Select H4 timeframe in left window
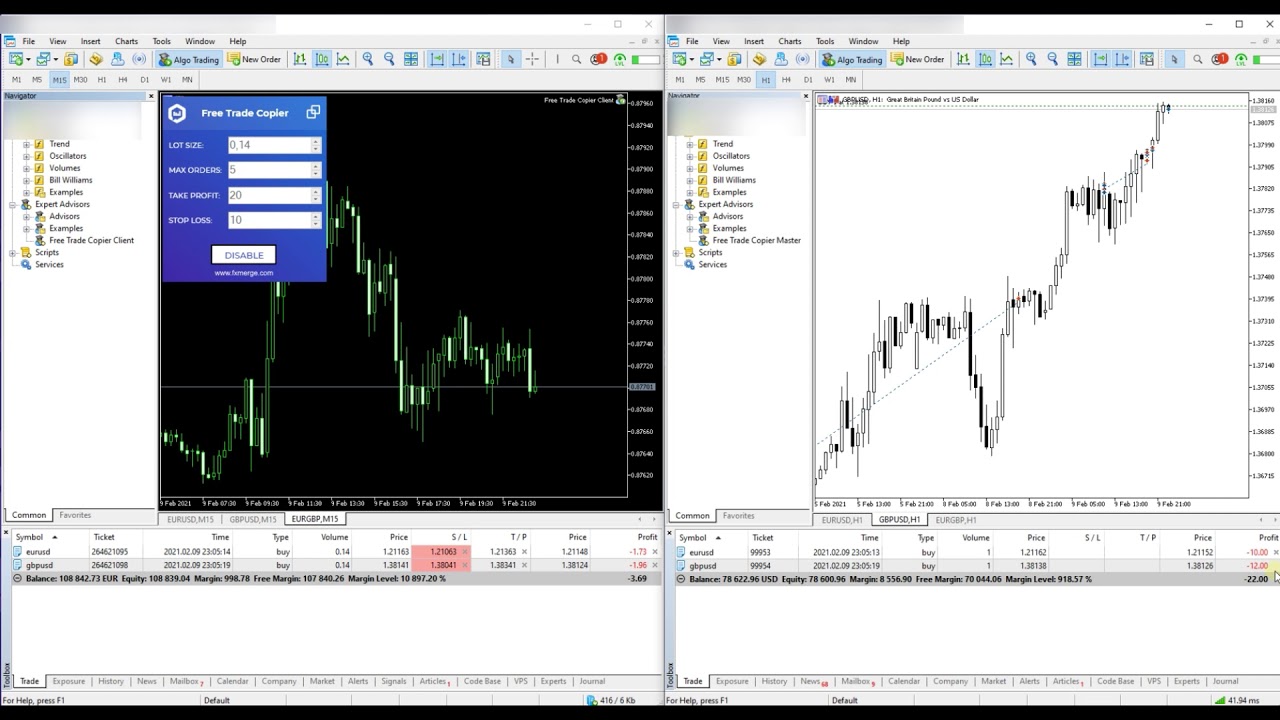 point(123,80)
